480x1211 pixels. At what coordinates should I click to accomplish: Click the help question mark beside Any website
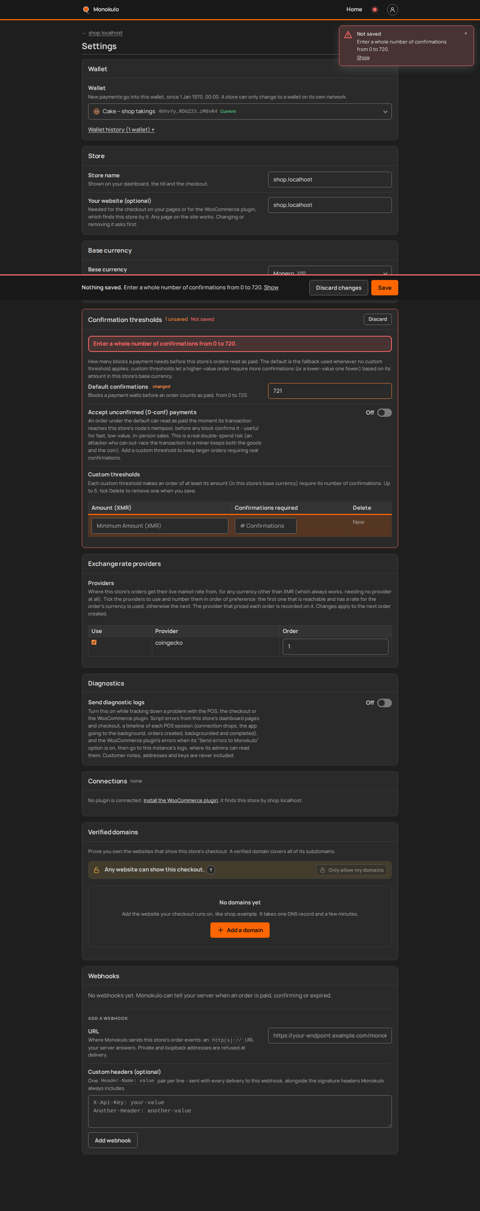(211, 870)
